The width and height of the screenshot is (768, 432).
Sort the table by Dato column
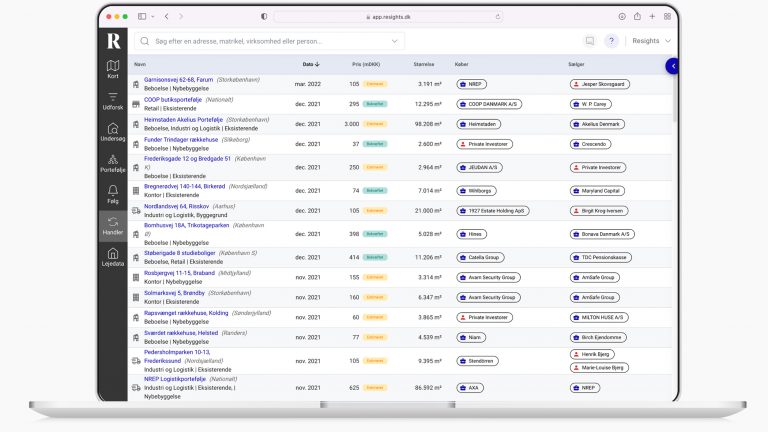[x=309, y=64]
